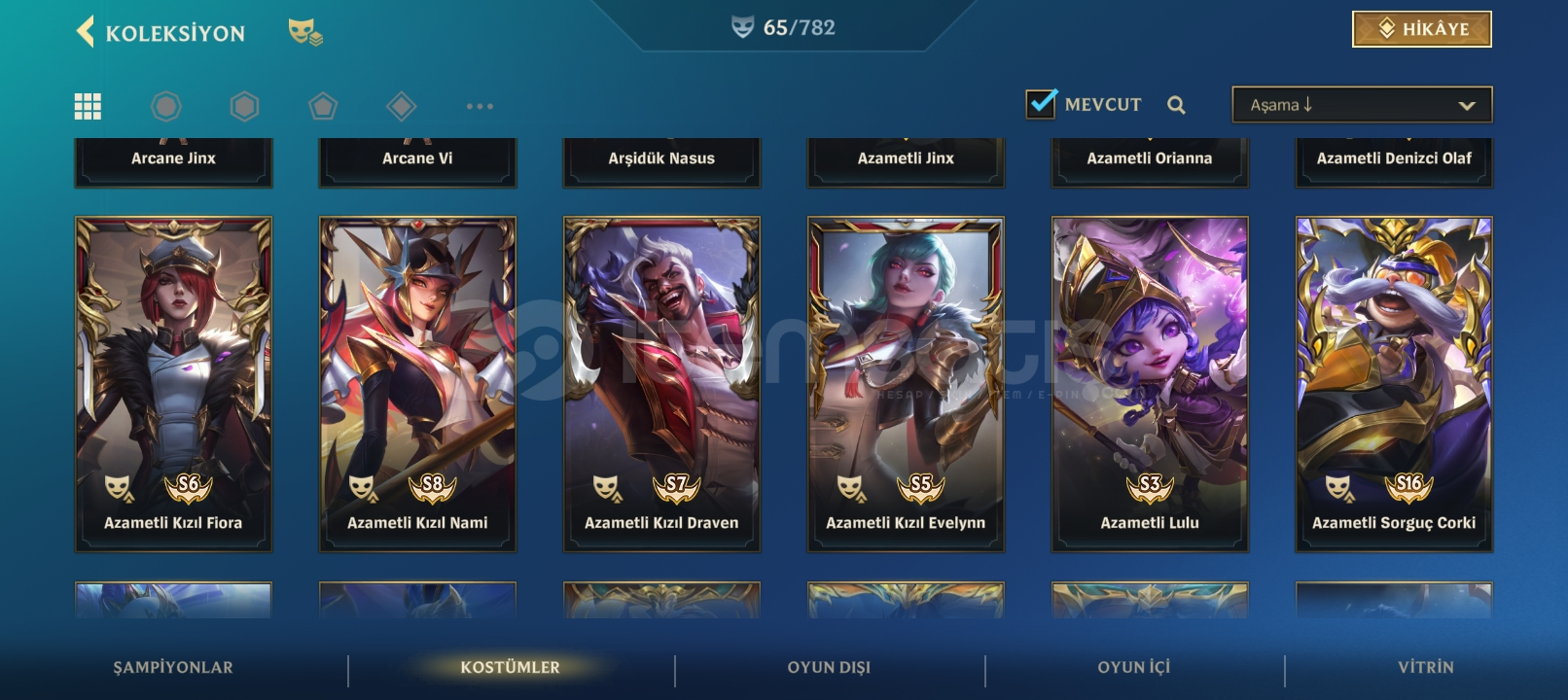Viewport: 1568px width, 700px height.
Task: Open the Vitrin tab
Action: click(x=1426, y=667)
